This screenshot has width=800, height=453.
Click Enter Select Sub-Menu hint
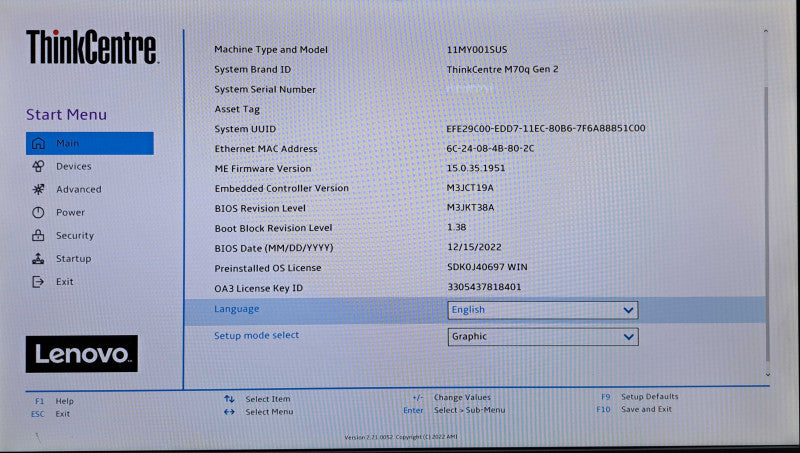pos(454,410)
